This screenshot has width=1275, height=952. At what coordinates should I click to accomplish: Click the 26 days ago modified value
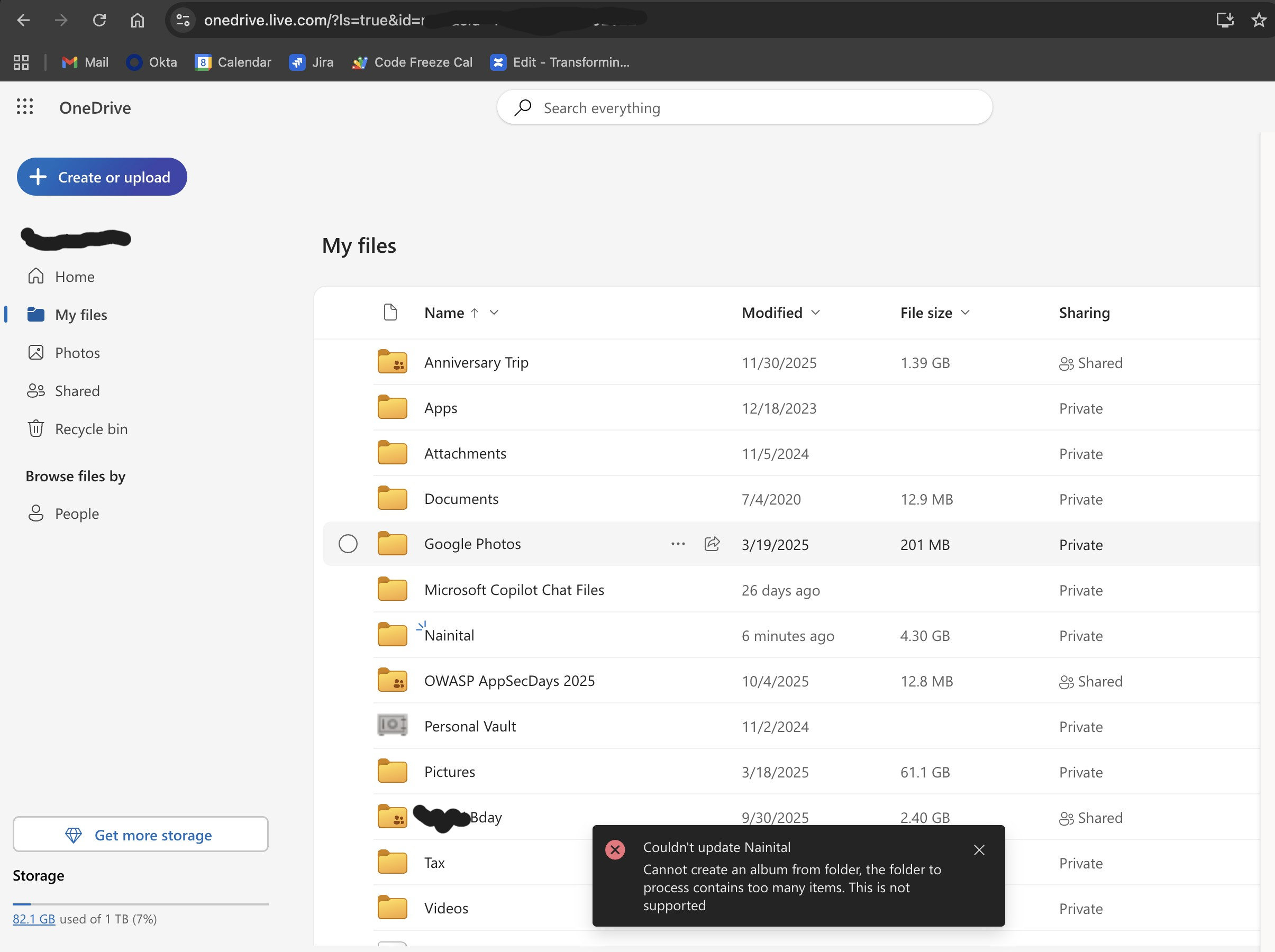point(781,590)
